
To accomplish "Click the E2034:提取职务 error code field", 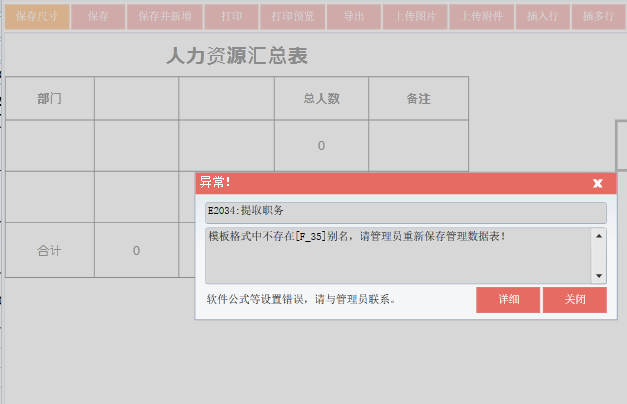I will pyautogui.click(x=406, y=213).
